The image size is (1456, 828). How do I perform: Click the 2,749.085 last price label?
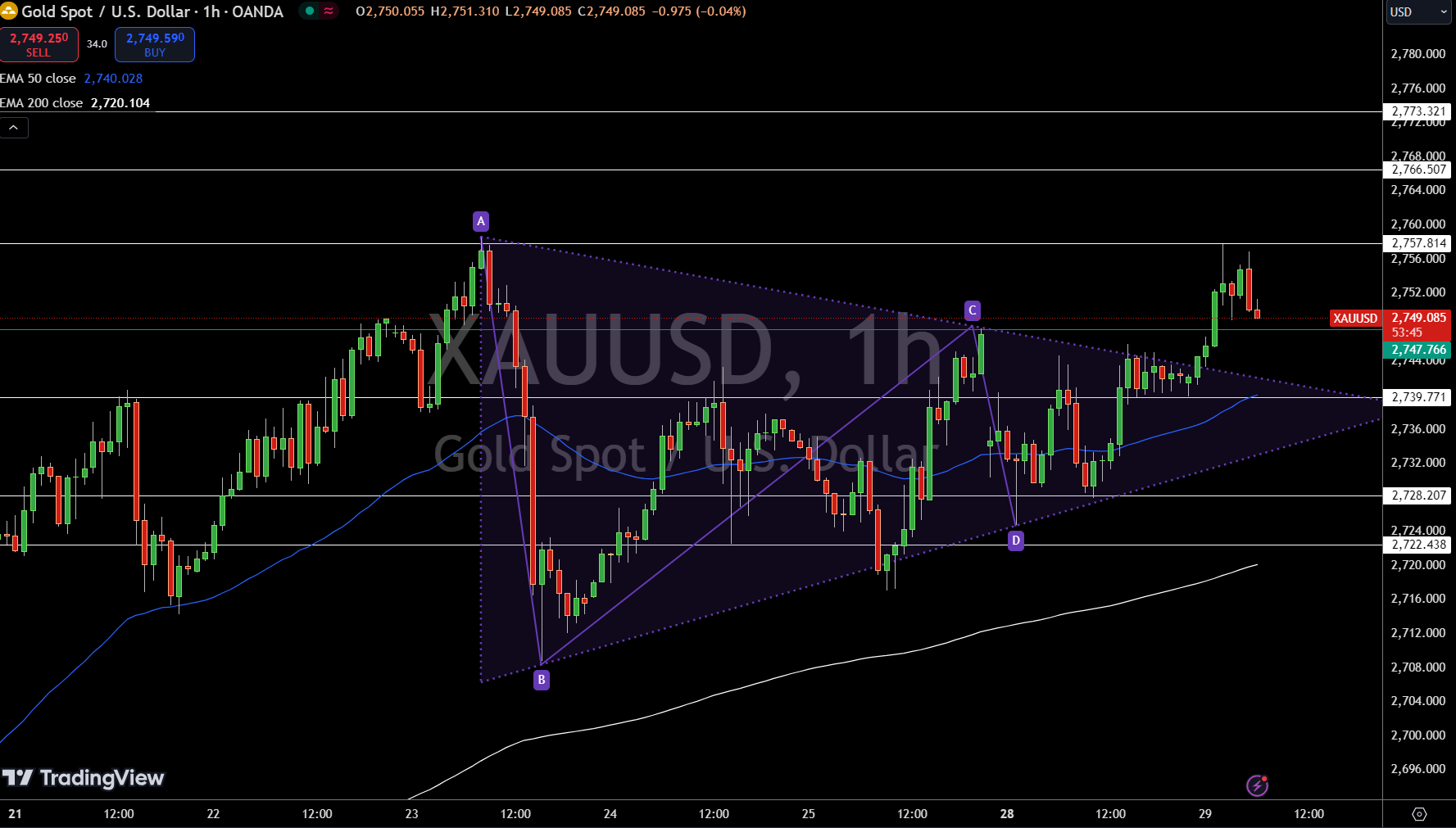coord(1418,318)
